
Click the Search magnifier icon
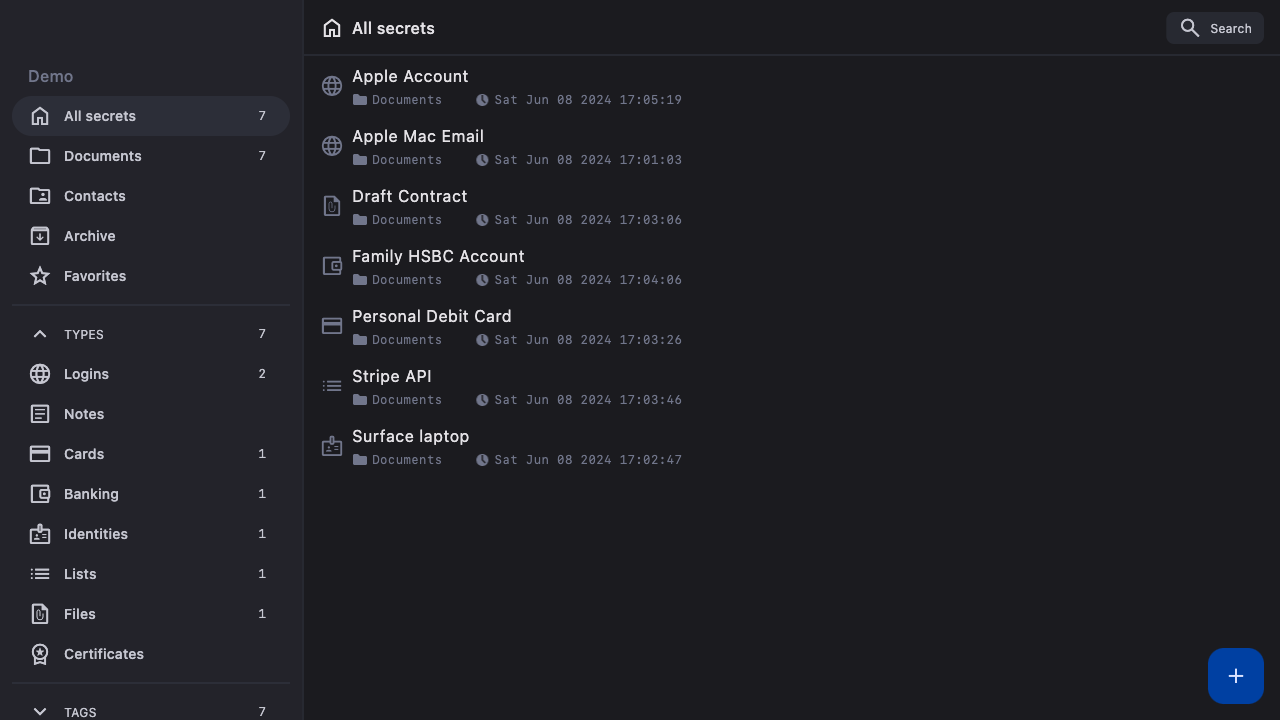(x=1189, y=28)
